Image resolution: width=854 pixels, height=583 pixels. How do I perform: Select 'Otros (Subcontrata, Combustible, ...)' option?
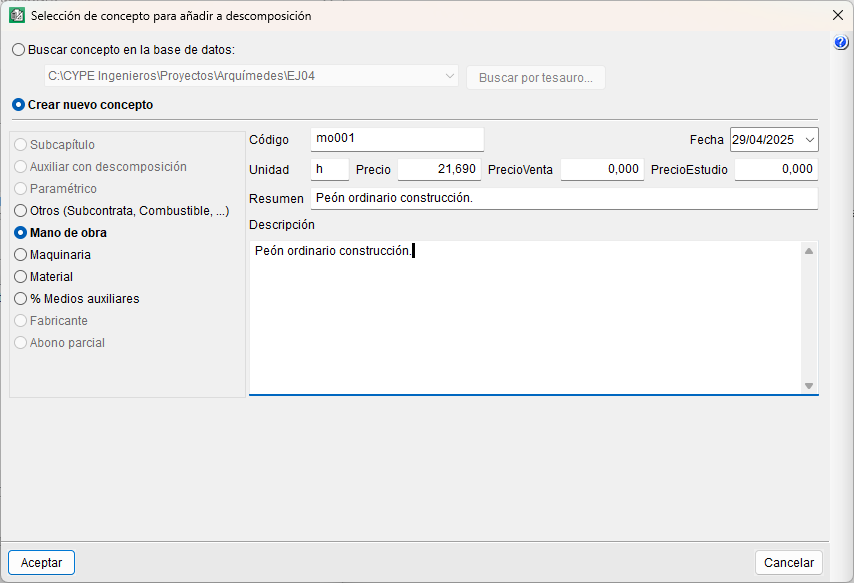click(x=21, y=211)
